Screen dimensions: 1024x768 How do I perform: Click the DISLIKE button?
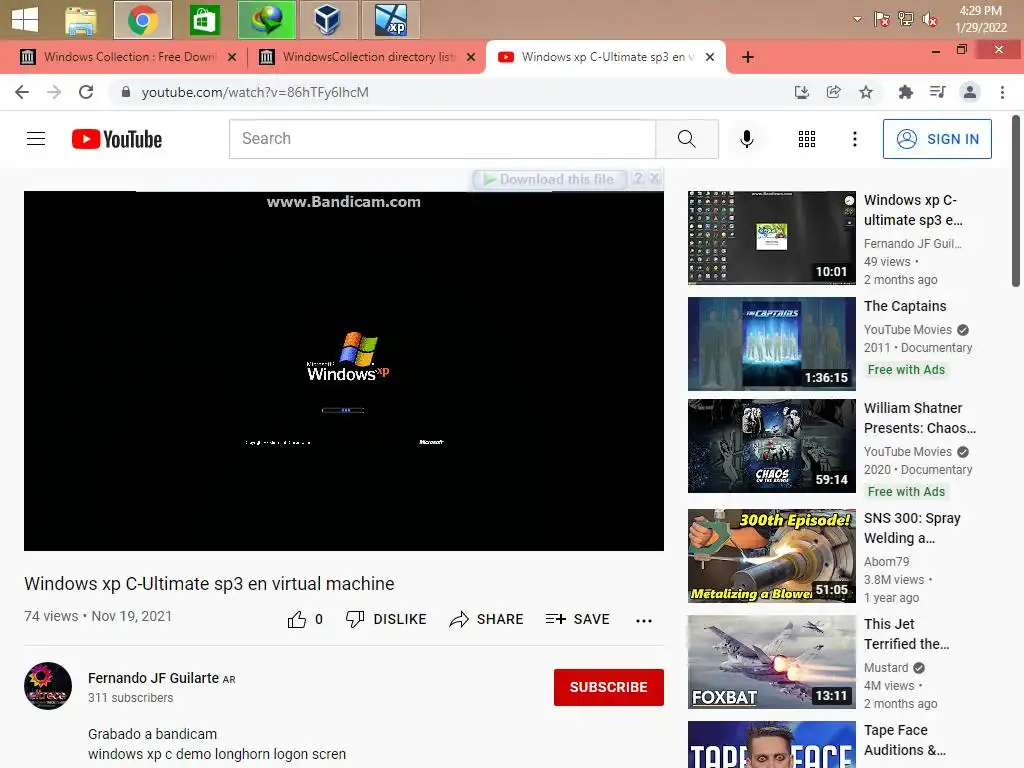click(x=386, y=619)
